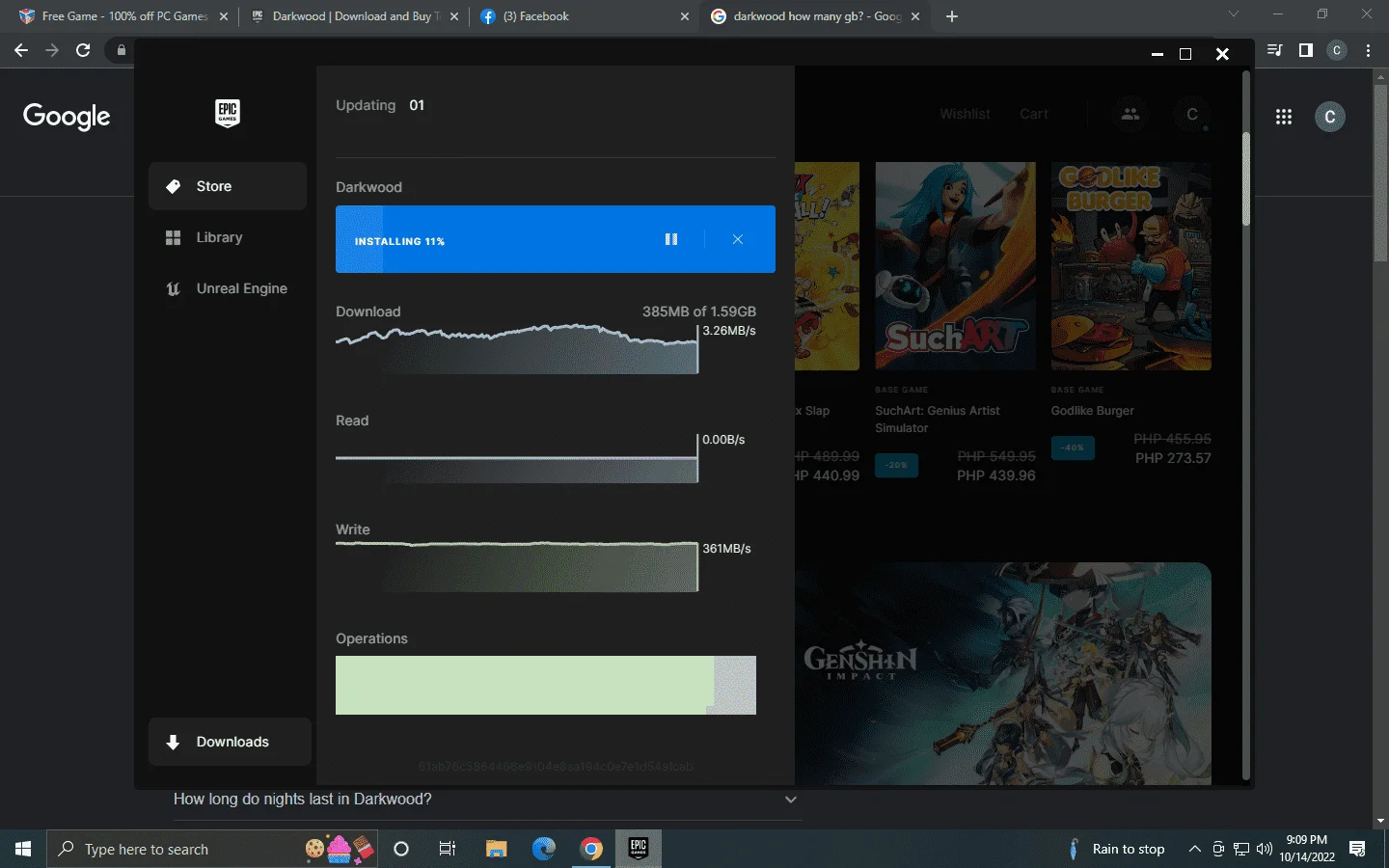The image size is (1389, 868).
Task: Open the friends icon in Epic launcher
Action: tap(1130, 114)
